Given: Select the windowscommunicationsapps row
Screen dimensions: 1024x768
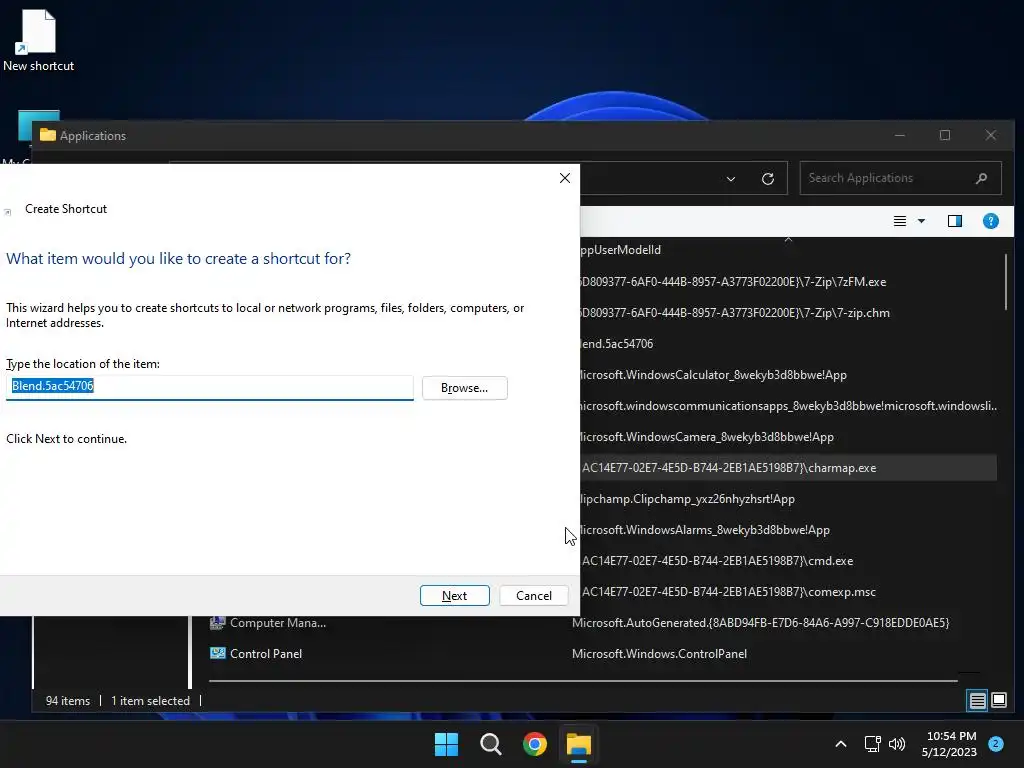Looking at the screenshot, I should [788, 406].
